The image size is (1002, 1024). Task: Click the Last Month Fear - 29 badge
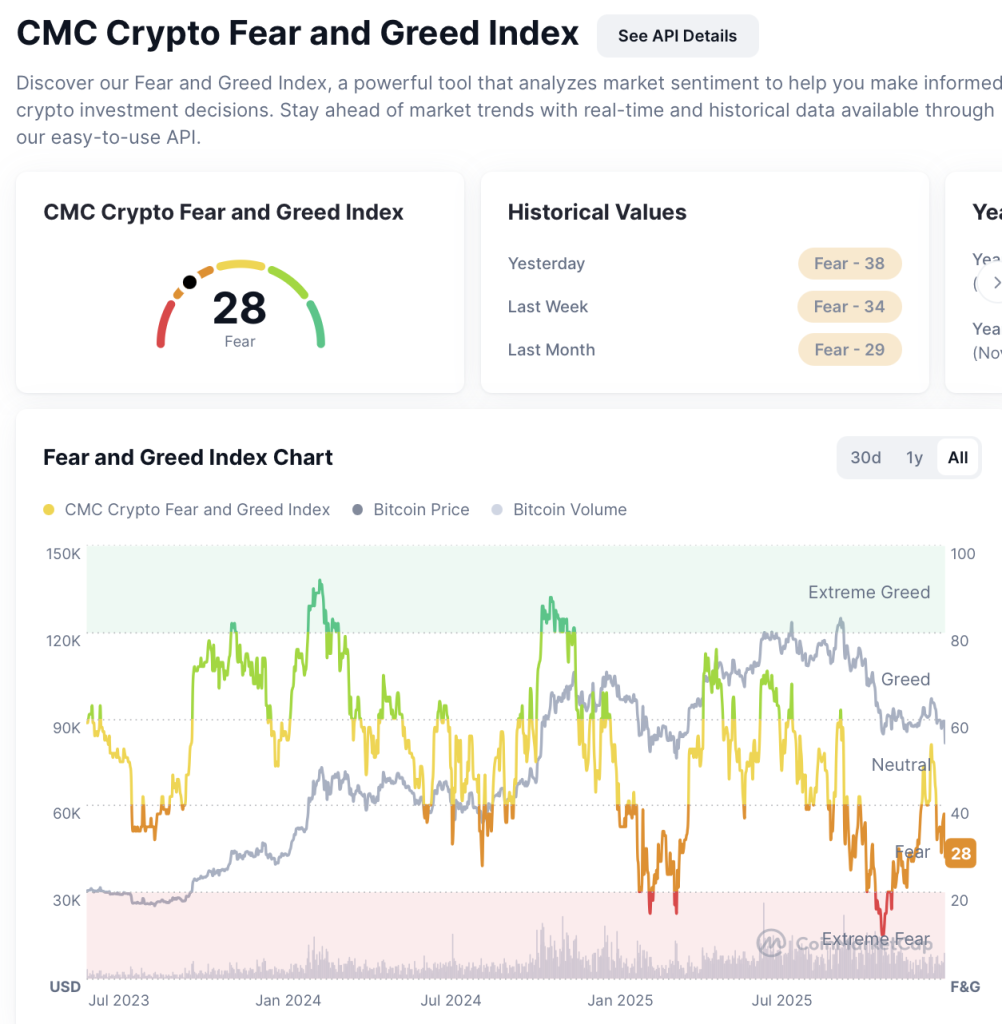pyautogui.click(x=849, y=349)
